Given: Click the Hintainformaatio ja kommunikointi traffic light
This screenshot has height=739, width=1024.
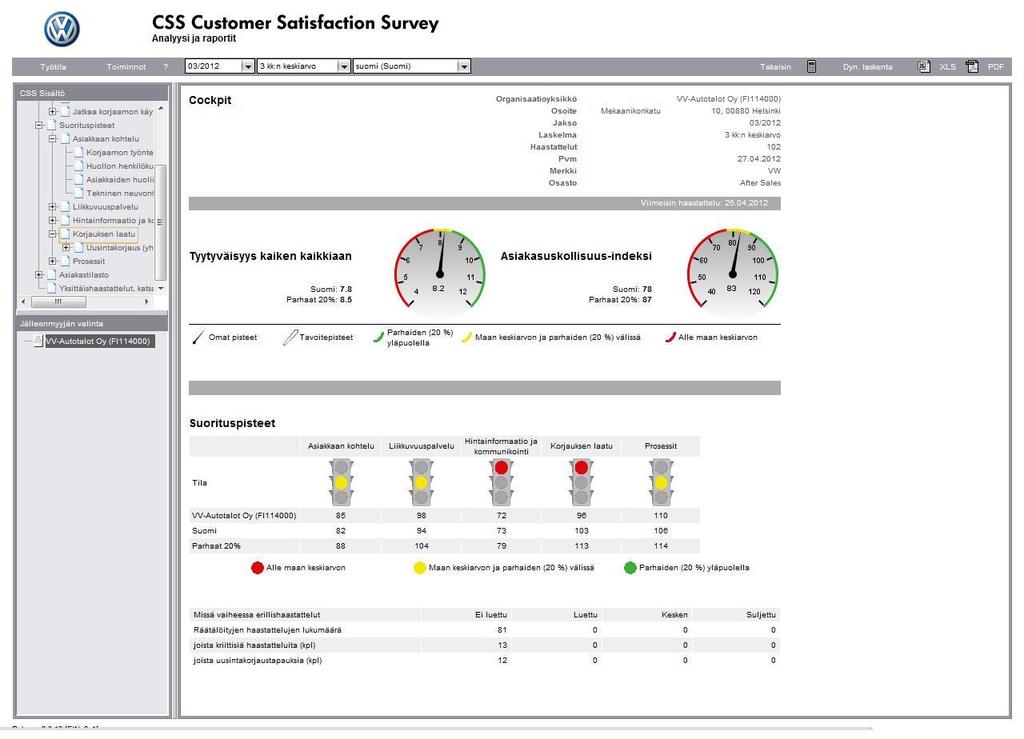Looking at the screenshot, I should pyautogui.click(x=501, y=482).
